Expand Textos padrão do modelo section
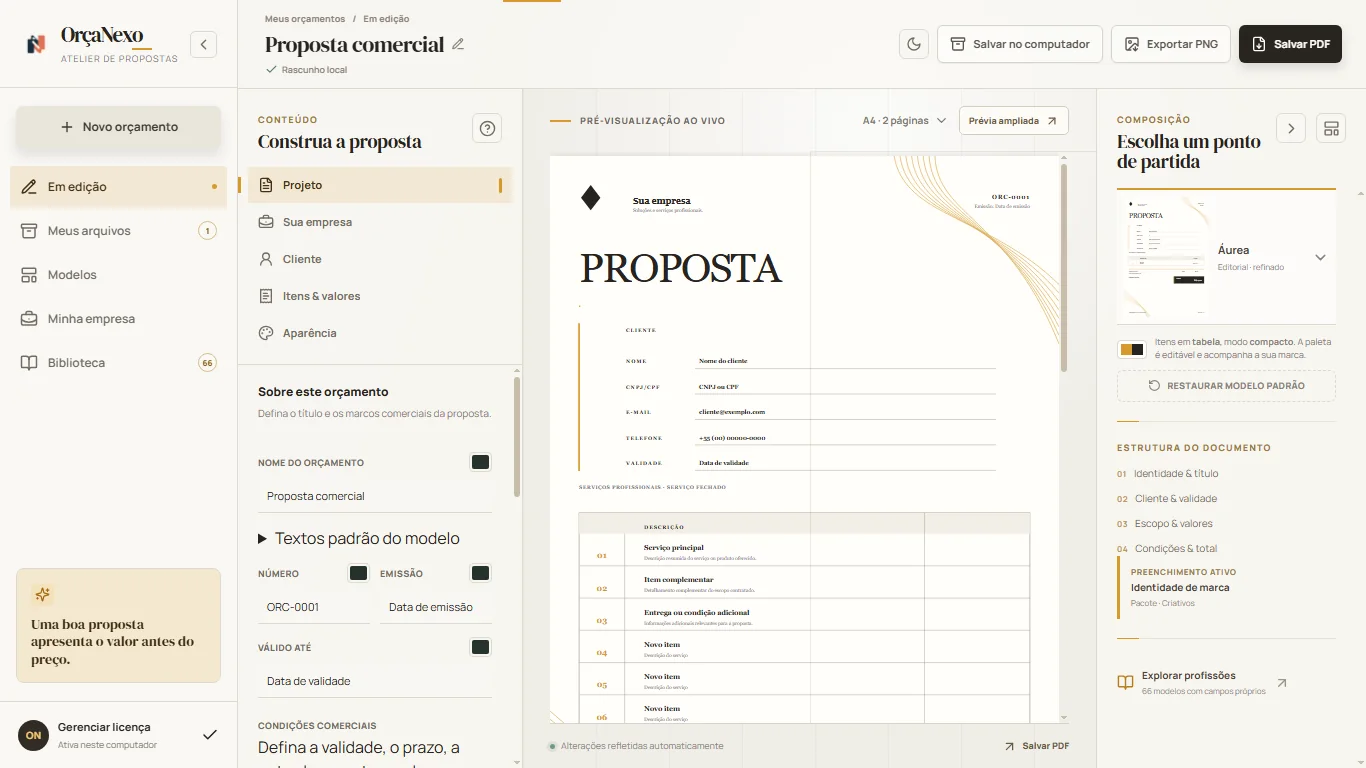The height and width of the screenshot is (768, 1366). (x=359, y=538)
